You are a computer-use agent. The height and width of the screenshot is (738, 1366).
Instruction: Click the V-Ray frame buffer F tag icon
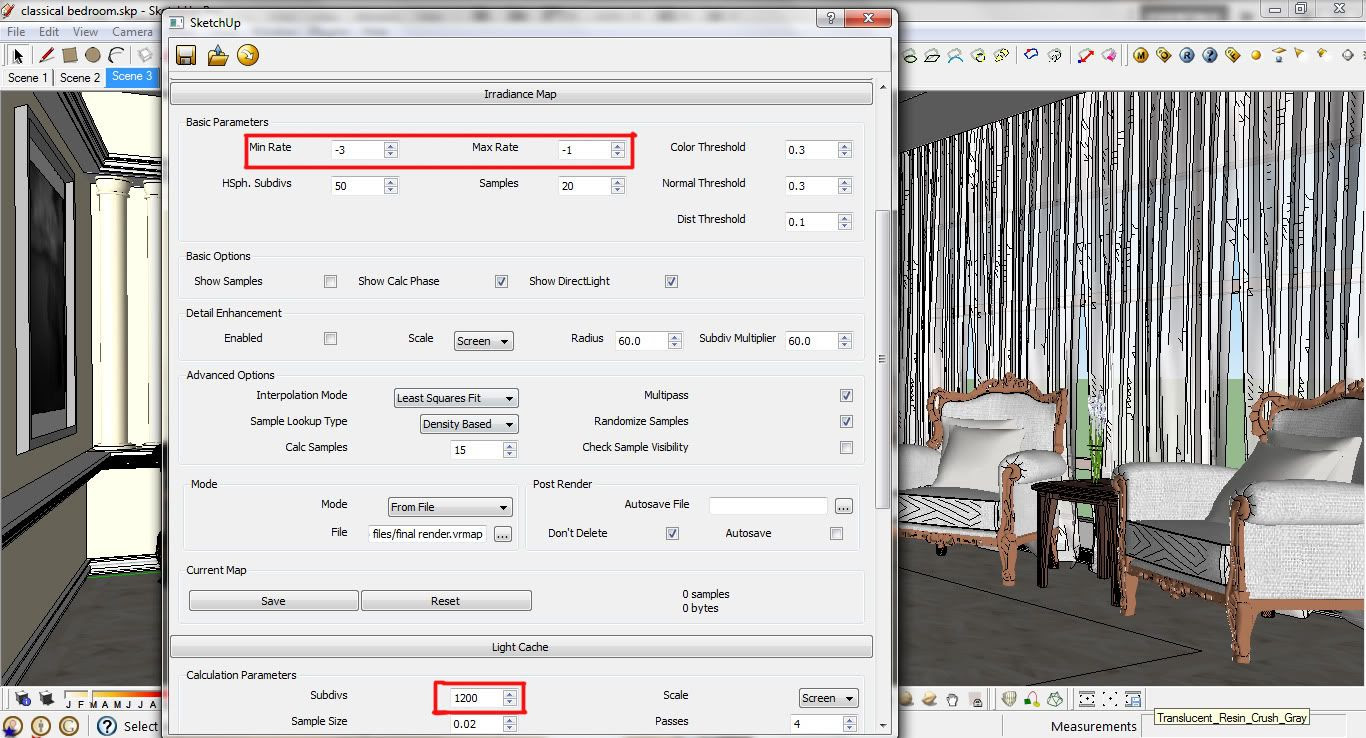(1233, 56)
